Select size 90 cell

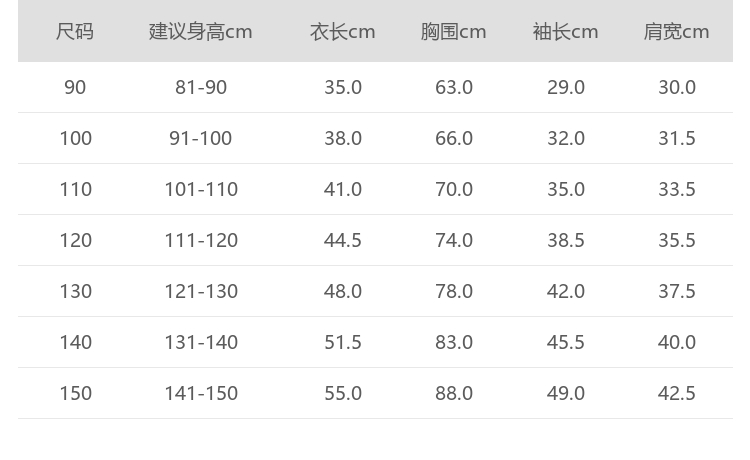(x=75, y=88)
